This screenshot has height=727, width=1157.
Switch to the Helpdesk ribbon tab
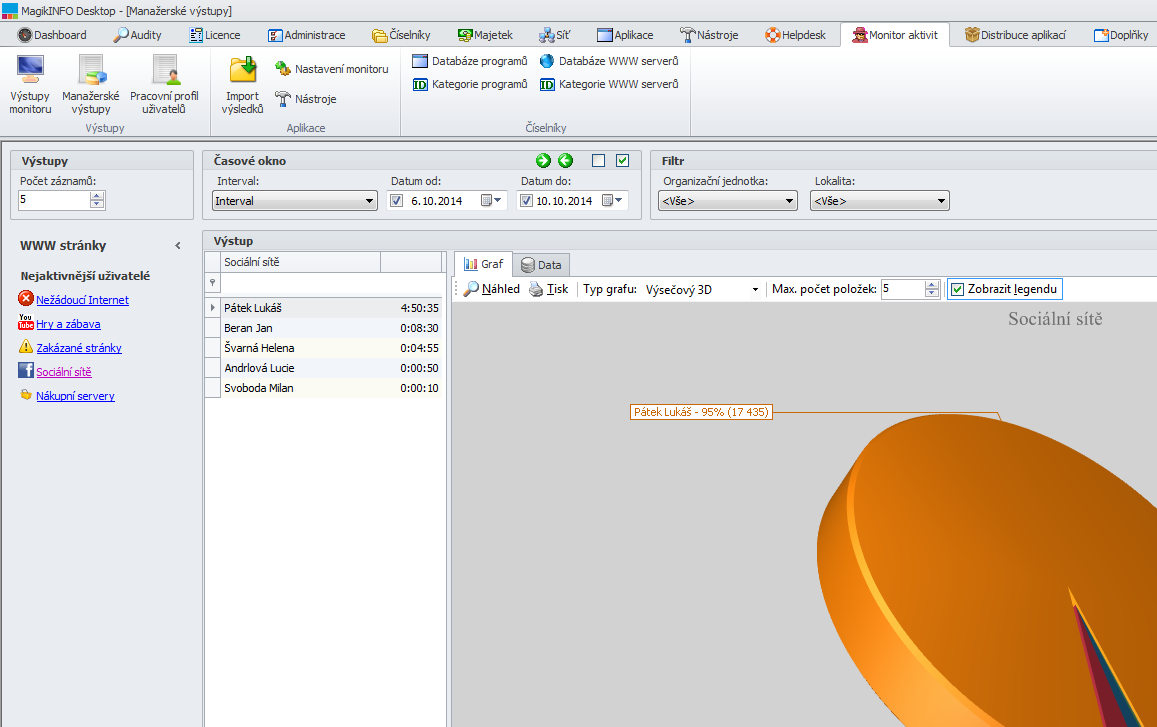pyautogui.click(x=796, y=35)
